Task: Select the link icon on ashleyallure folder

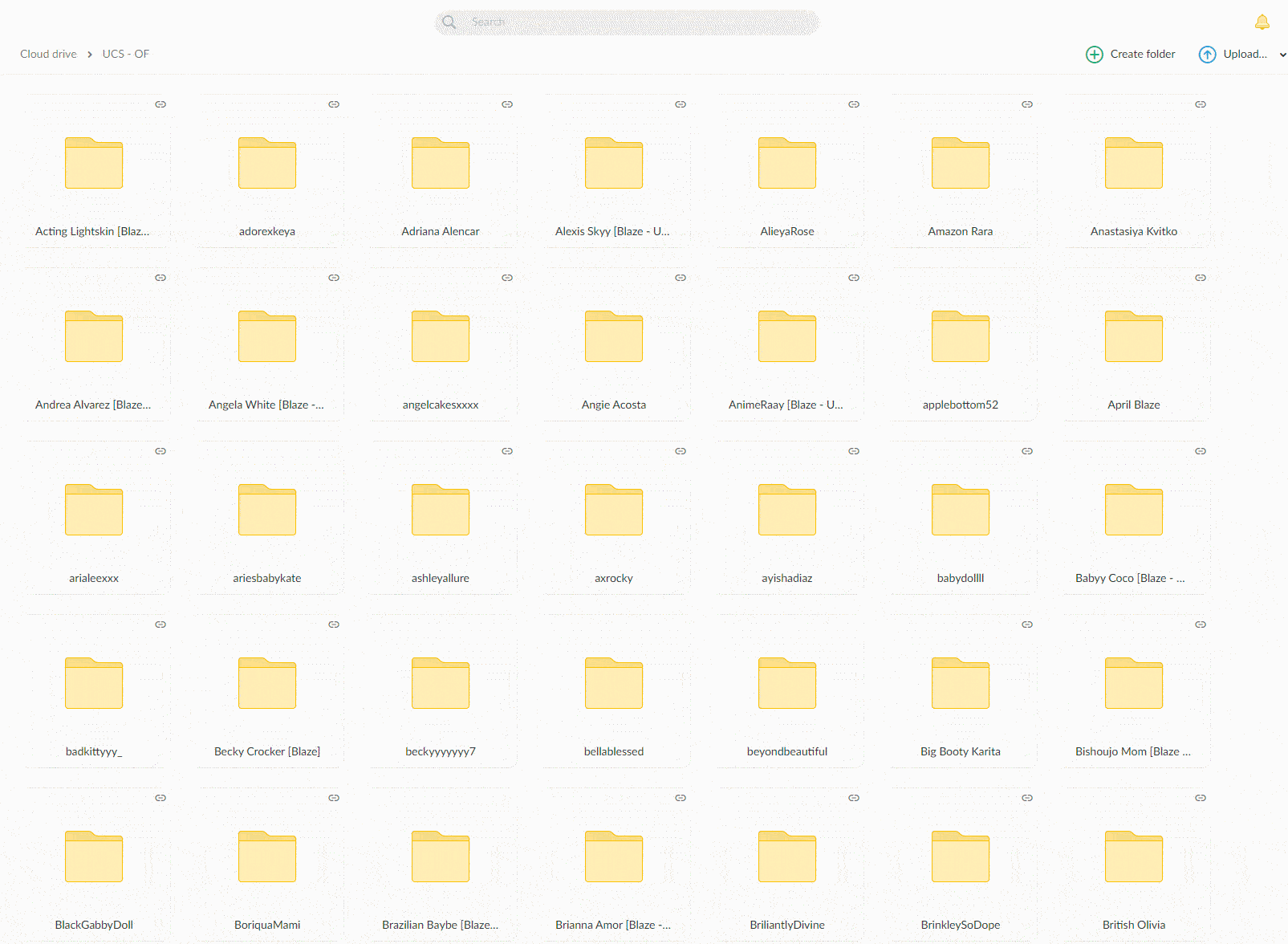Action: pos(507,451)
